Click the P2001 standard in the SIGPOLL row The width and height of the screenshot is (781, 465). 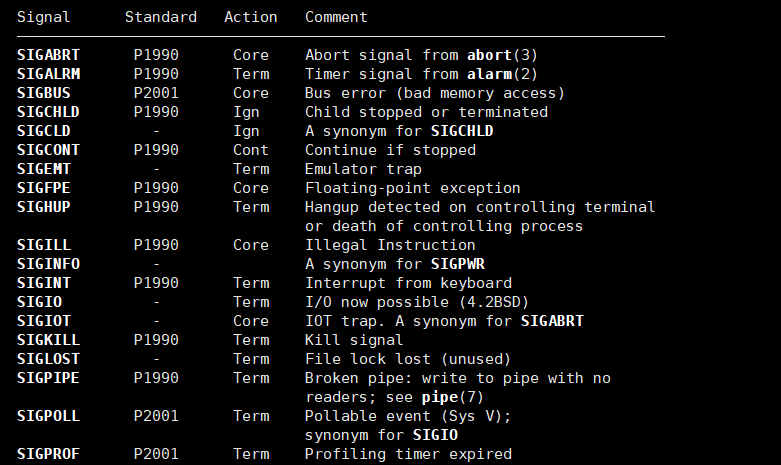[x=156, y=416]
